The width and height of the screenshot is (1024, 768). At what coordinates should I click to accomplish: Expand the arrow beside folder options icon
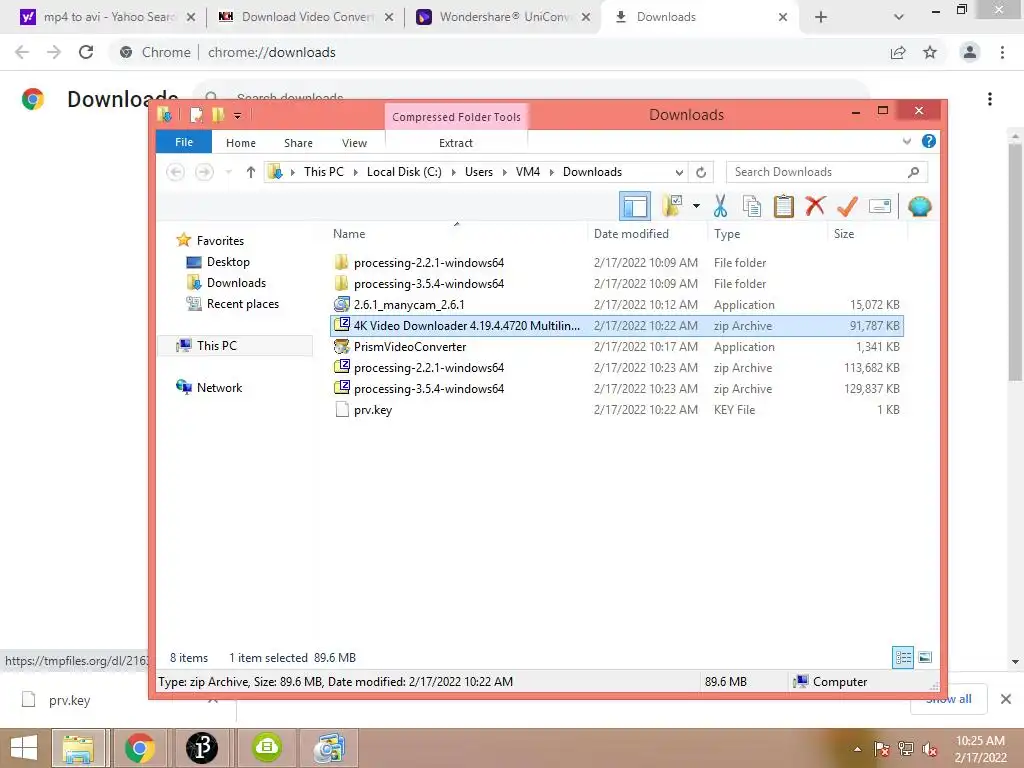[x=696, y=206]
